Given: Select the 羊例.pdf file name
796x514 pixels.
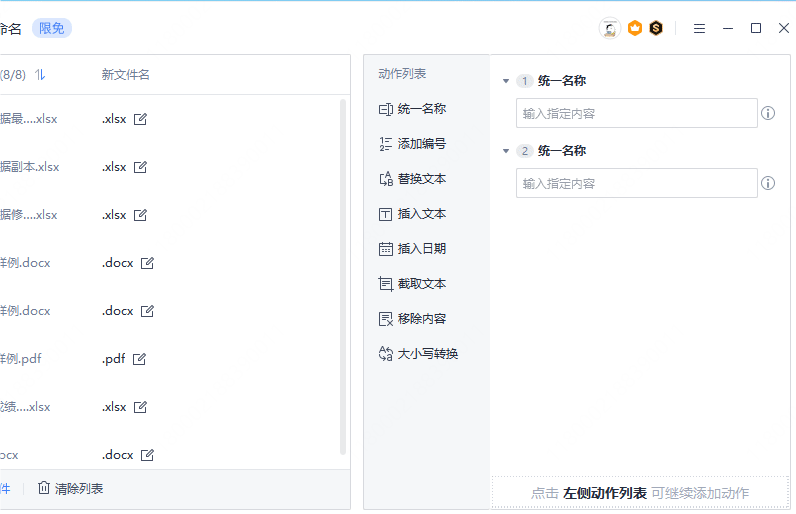Looking at the screenshot, I should [21, 359].
